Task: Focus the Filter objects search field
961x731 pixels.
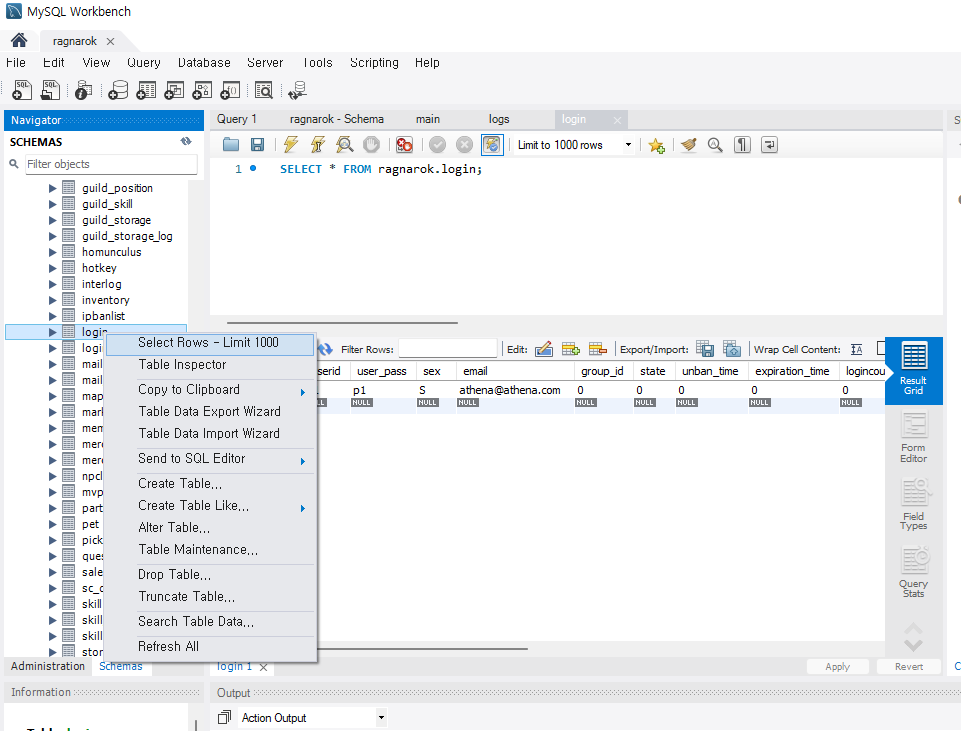Action: click(x=111, y=164)
